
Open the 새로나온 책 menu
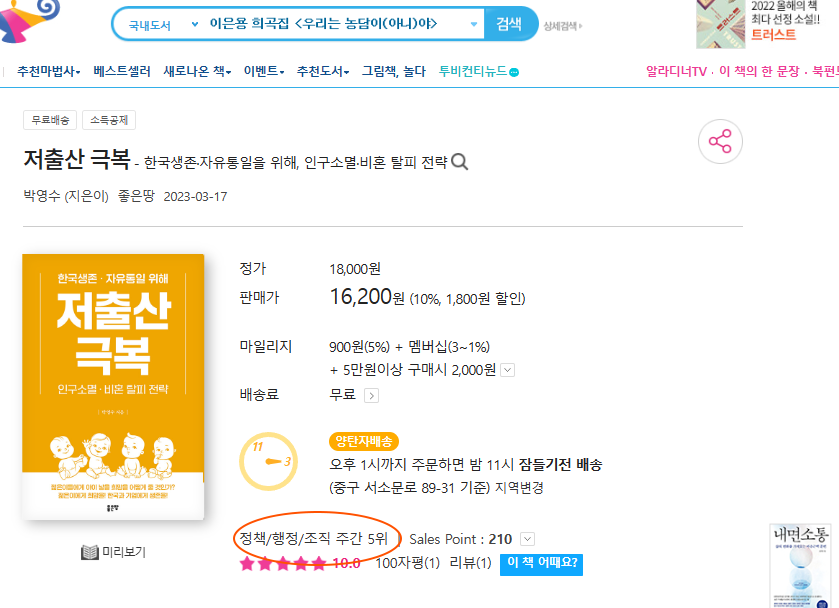point(197,71)
